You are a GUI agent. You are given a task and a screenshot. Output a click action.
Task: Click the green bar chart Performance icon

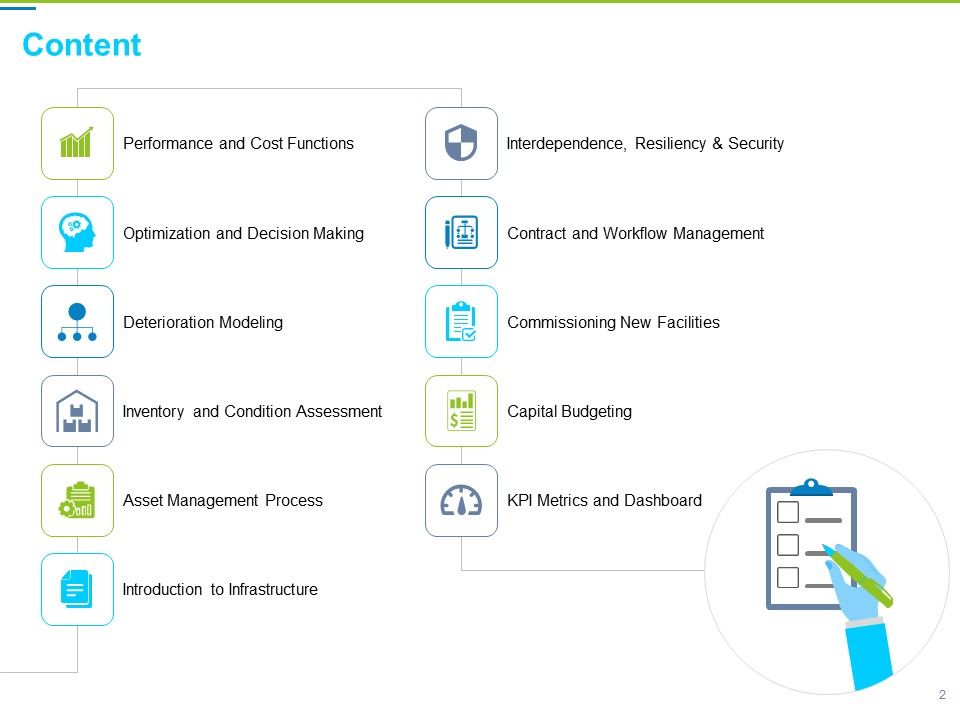[77, 143]
